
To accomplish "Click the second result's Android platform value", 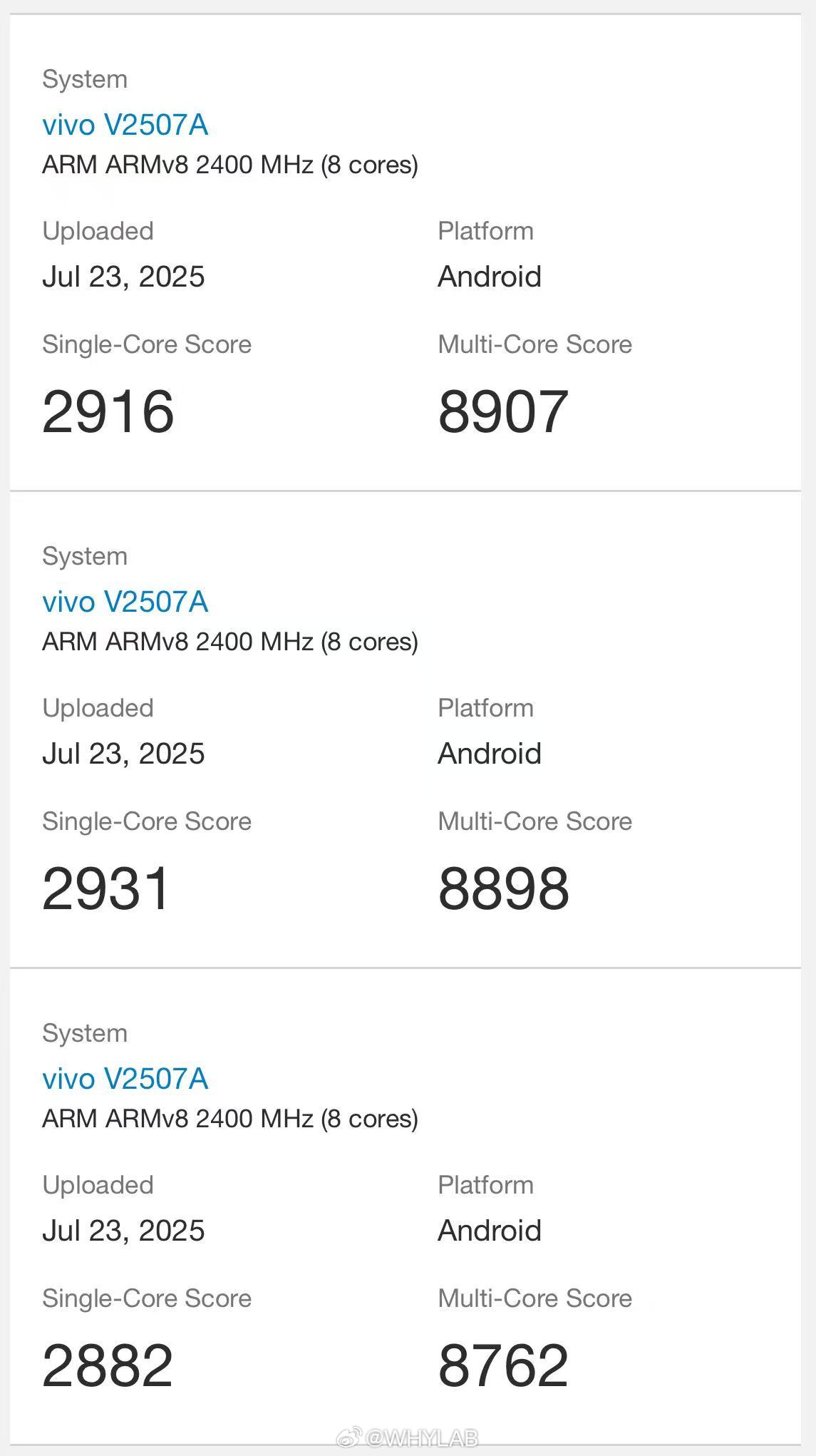I will (x=490, y=754).
